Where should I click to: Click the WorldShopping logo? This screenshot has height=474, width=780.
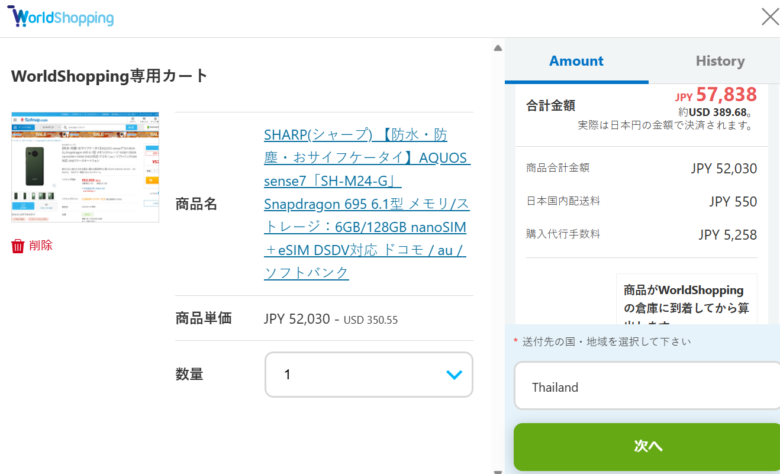point(61,16)
